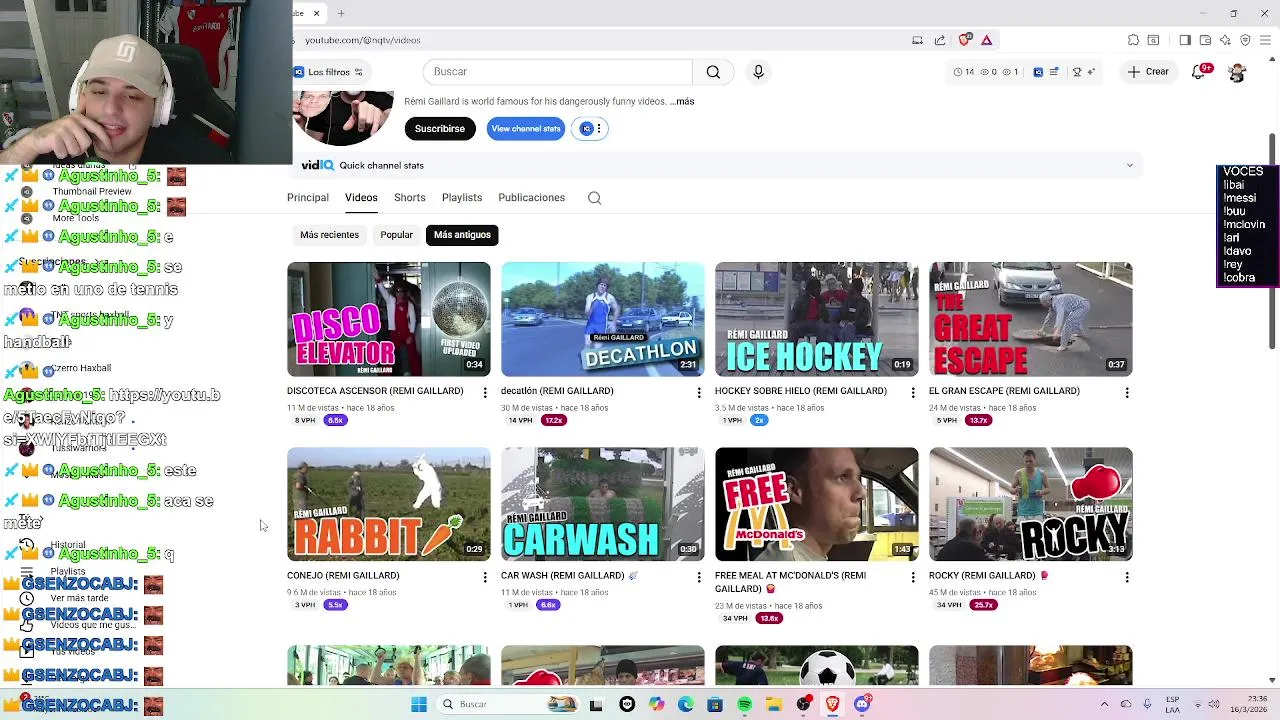Open the Brave hamburger main menu

click(1266, 40)
